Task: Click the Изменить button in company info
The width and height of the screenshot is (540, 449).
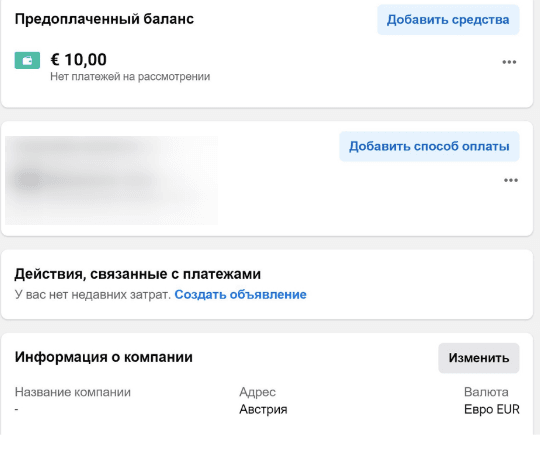Action: [x=479, y=358]
